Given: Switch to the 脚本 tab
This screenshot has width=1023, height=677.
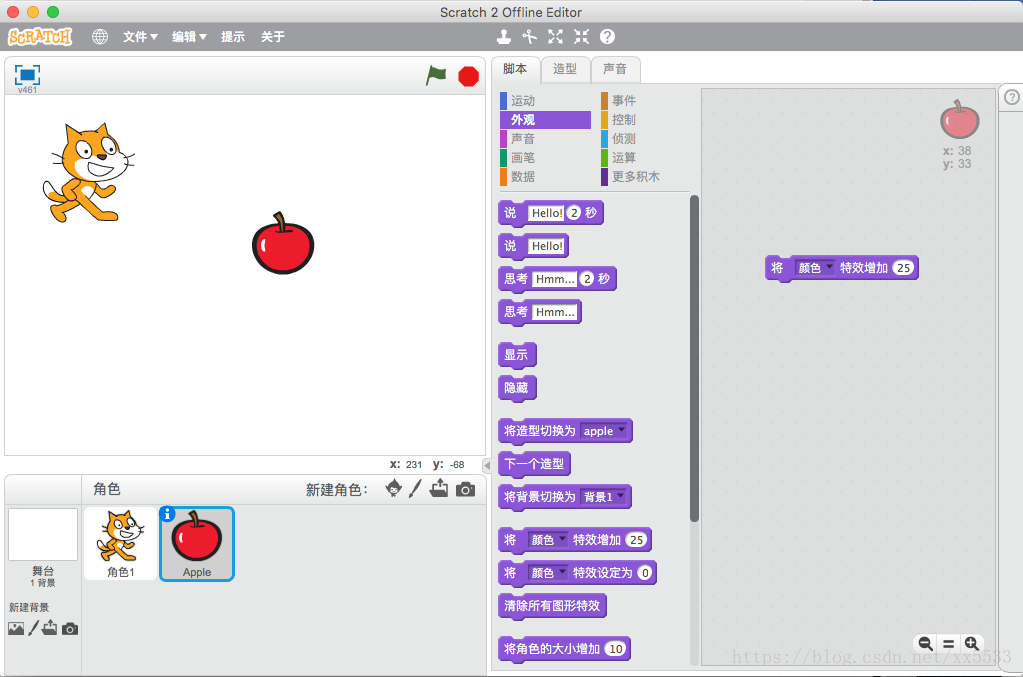Looking at the screenshot, I should click(x=515, y=68).
